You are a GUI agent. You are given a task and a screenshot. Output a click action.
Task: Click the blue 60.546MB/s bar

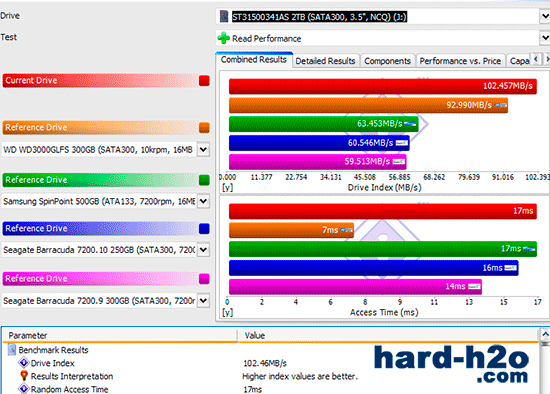pyautogui.click(x=319, y=143)
